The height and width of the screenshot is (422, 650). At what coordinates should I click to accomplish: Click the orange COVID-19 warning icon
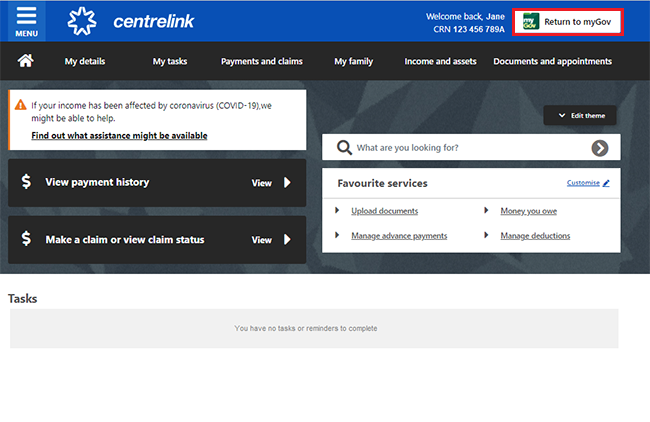[20, 103]
